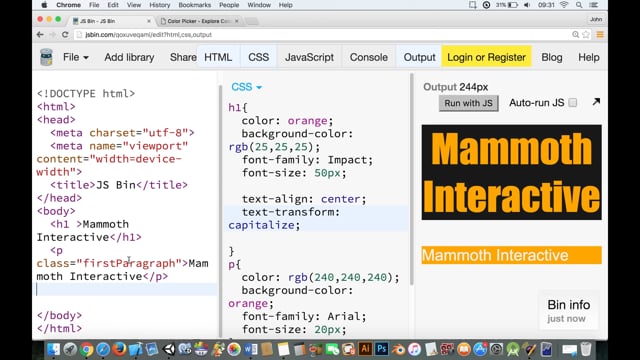640x360 pixels.
Task: Open the Bookmarks menu
Action: click(x=195, y=5)
